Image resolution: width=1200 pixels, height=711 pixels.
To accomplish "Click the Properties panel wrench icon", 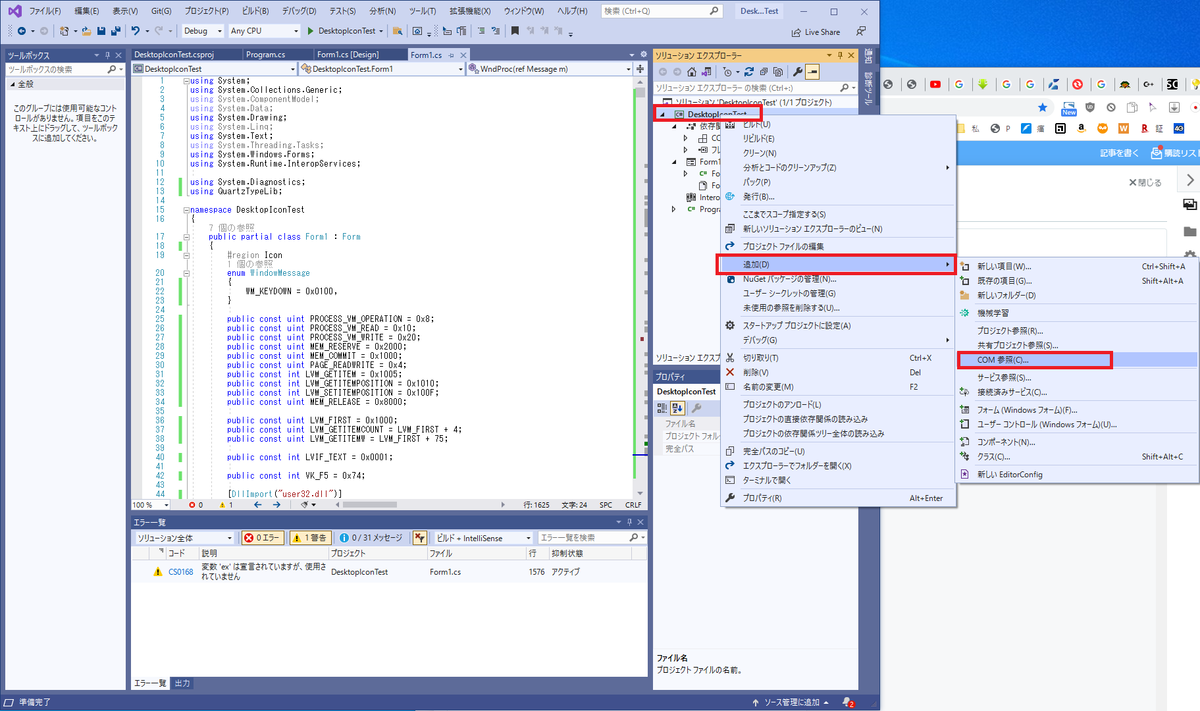I will coord(696,409).
